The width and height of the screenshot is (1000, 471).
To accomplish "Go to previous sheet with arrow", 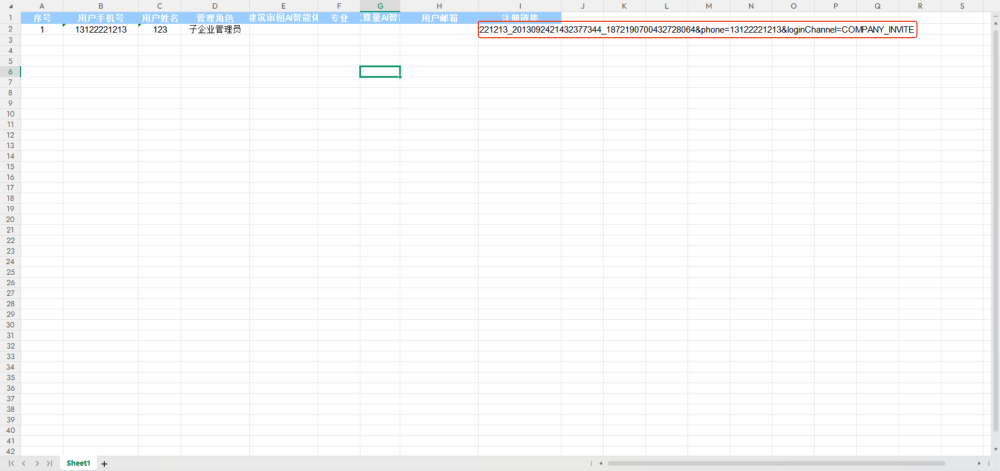I will point(25,464).
